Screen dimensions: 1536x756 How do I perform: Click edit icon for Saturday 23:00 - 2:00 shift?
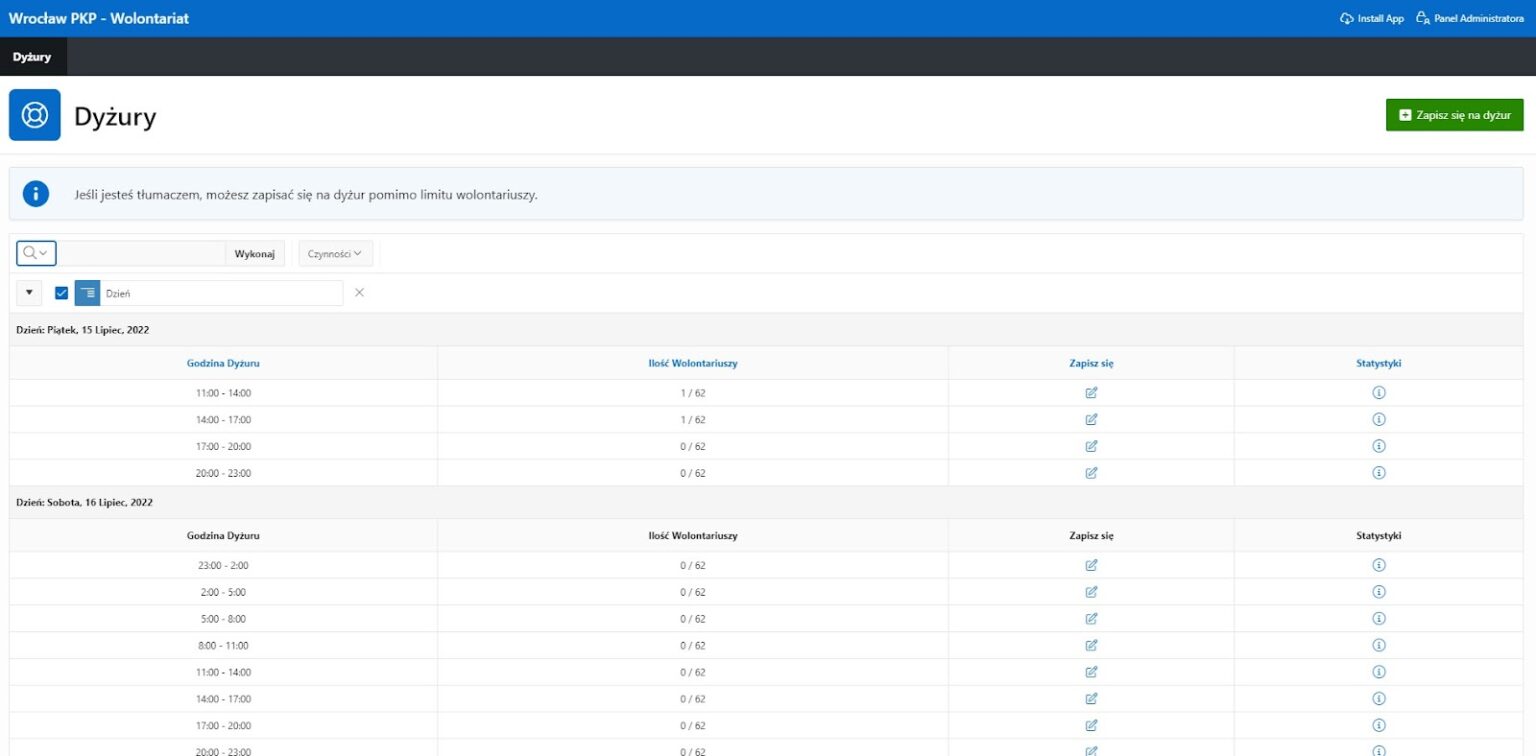pos(1090,564)
